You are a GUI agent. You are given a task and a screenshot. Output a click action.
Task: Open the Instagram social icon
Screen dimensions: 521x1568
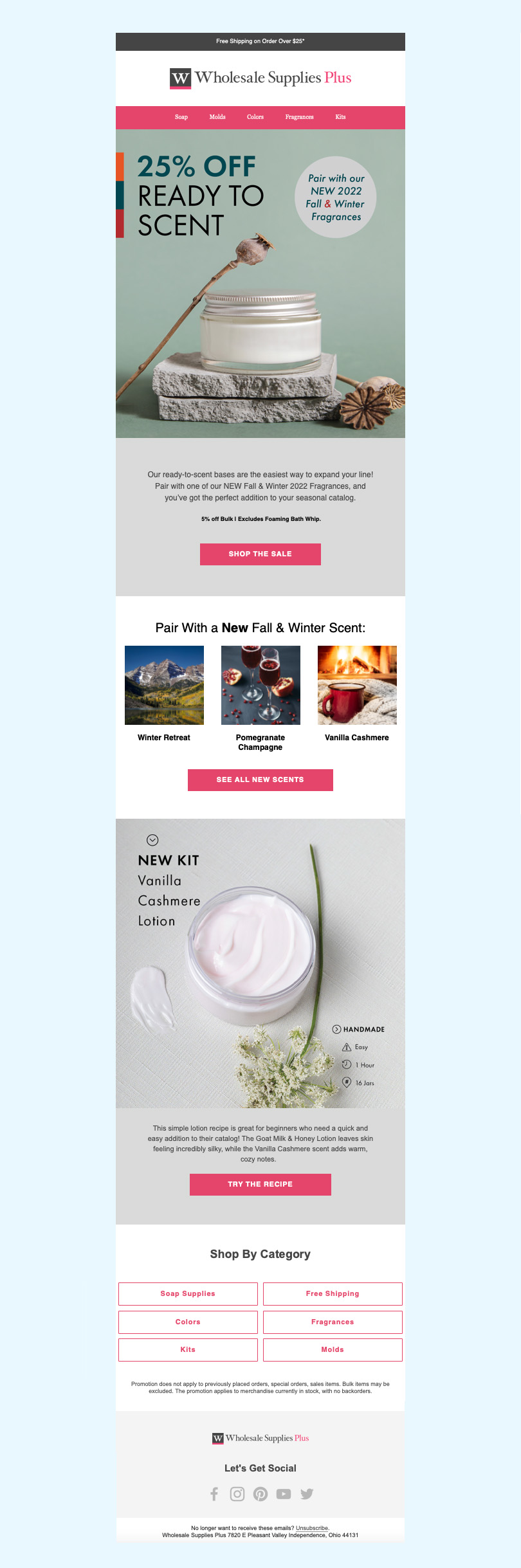(237, 1493)
